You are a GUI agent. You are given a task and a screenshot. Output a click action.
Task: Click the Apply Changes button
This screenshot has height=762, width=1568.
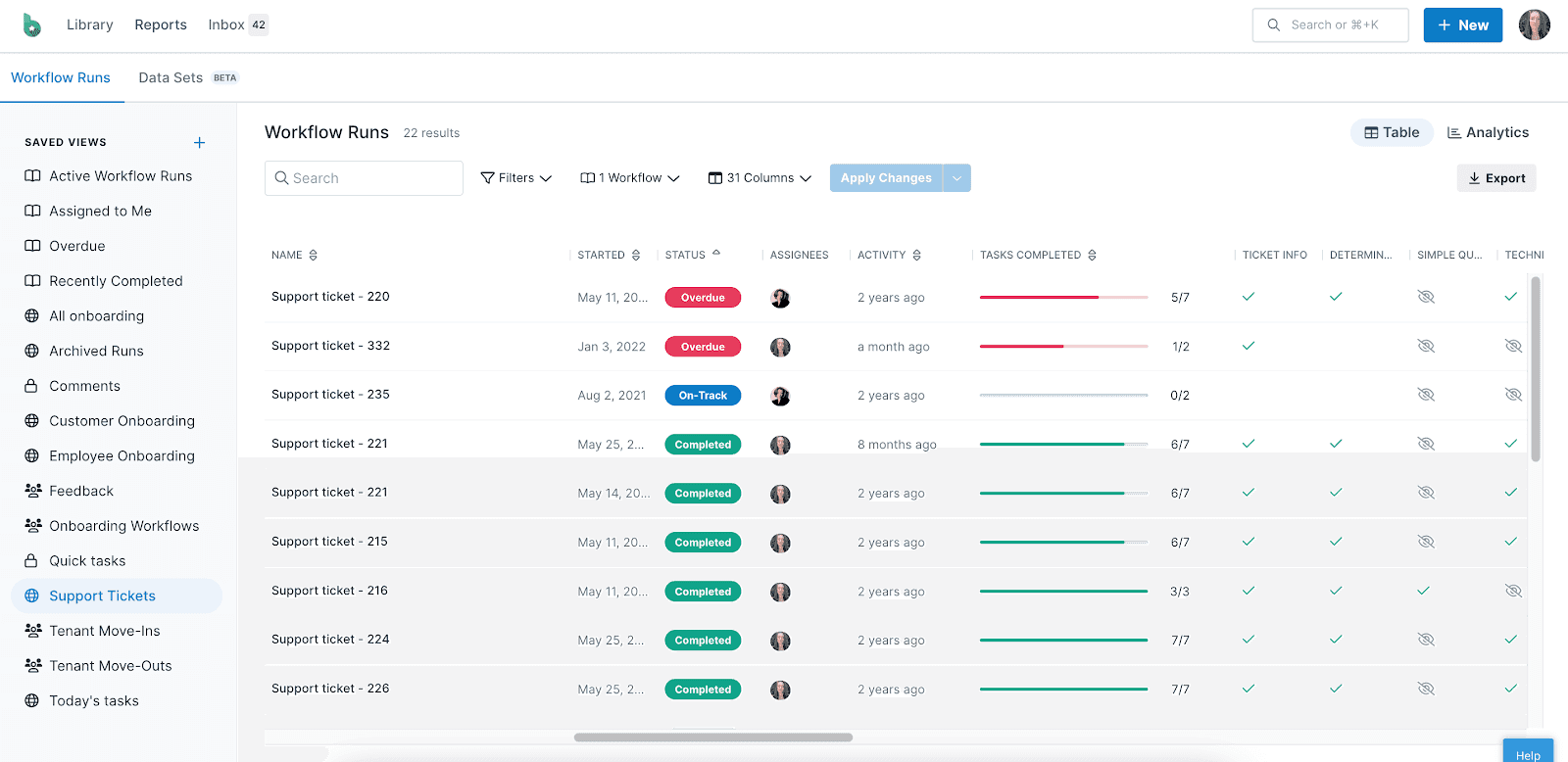coord(886,178)
